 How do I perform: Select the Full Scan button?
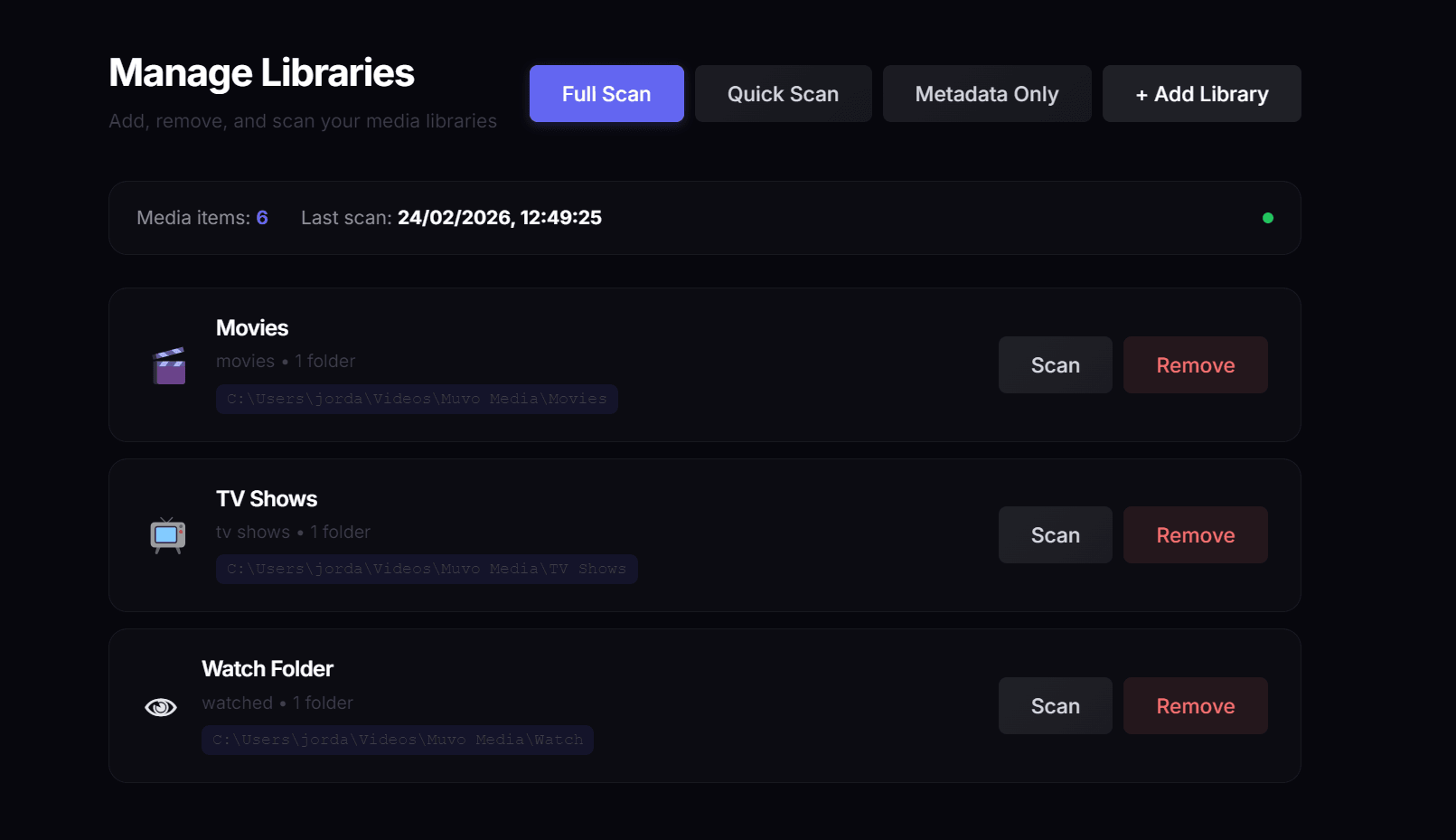(606, 93)
